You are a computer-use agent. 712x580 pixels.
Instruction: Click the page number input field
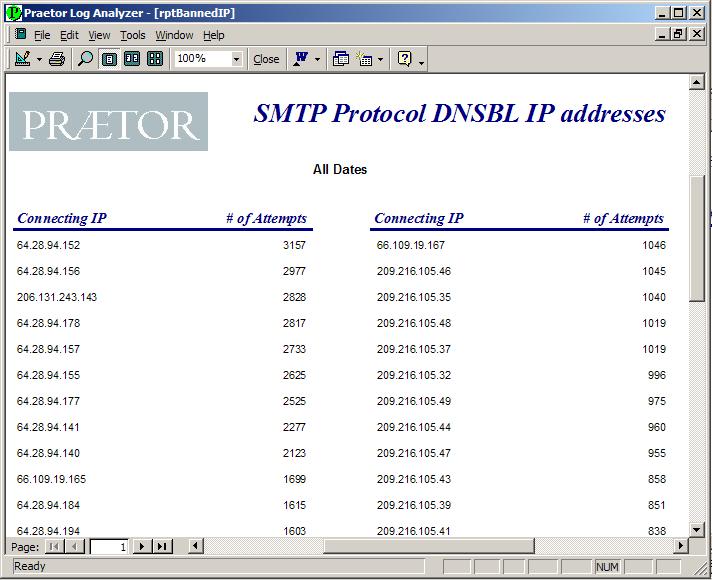click(x=109, y=546)
